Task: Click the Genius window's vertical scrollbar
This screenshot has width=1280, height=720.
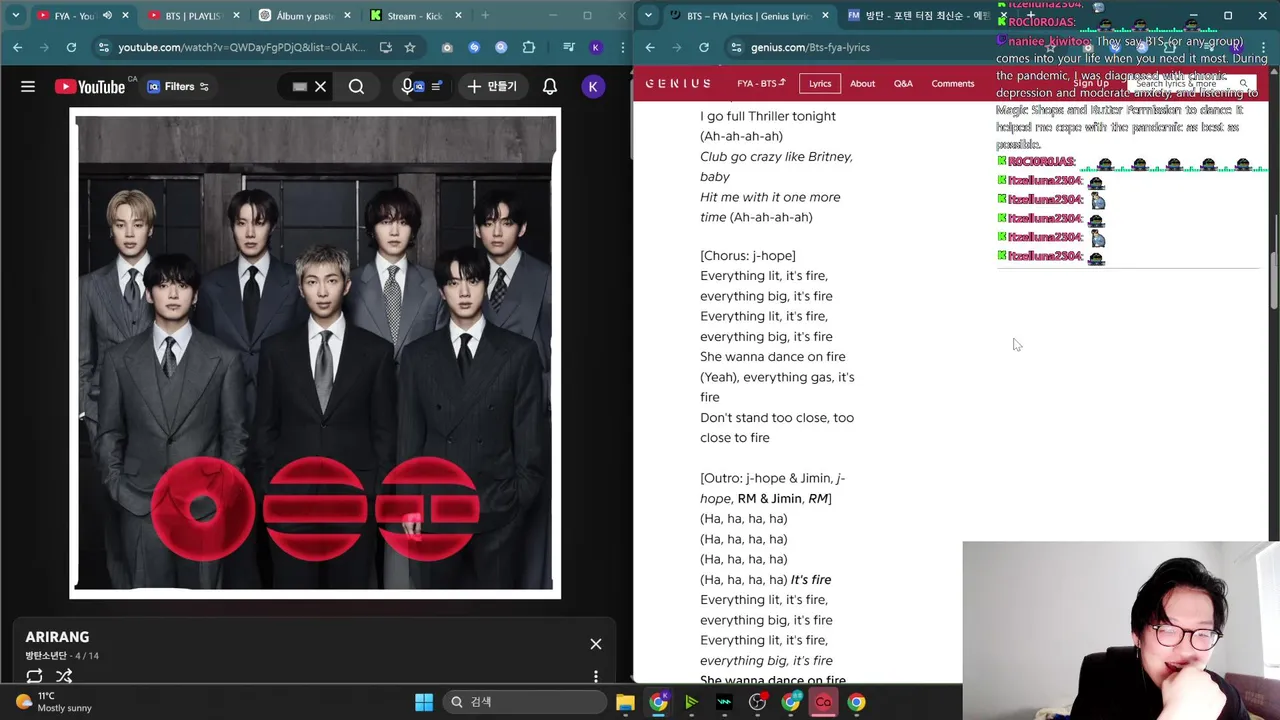Action: pyautogui.click(x=1274, y=280)
